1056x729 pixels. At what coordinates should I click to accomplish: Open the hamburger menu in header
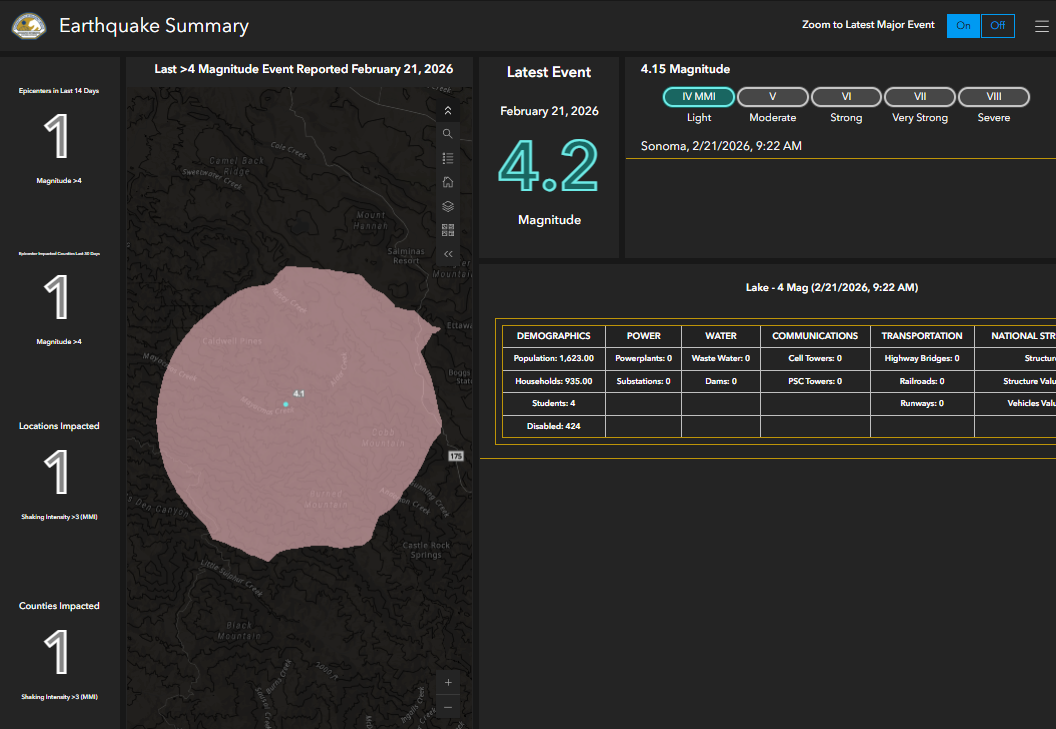tap(1041, 26)
